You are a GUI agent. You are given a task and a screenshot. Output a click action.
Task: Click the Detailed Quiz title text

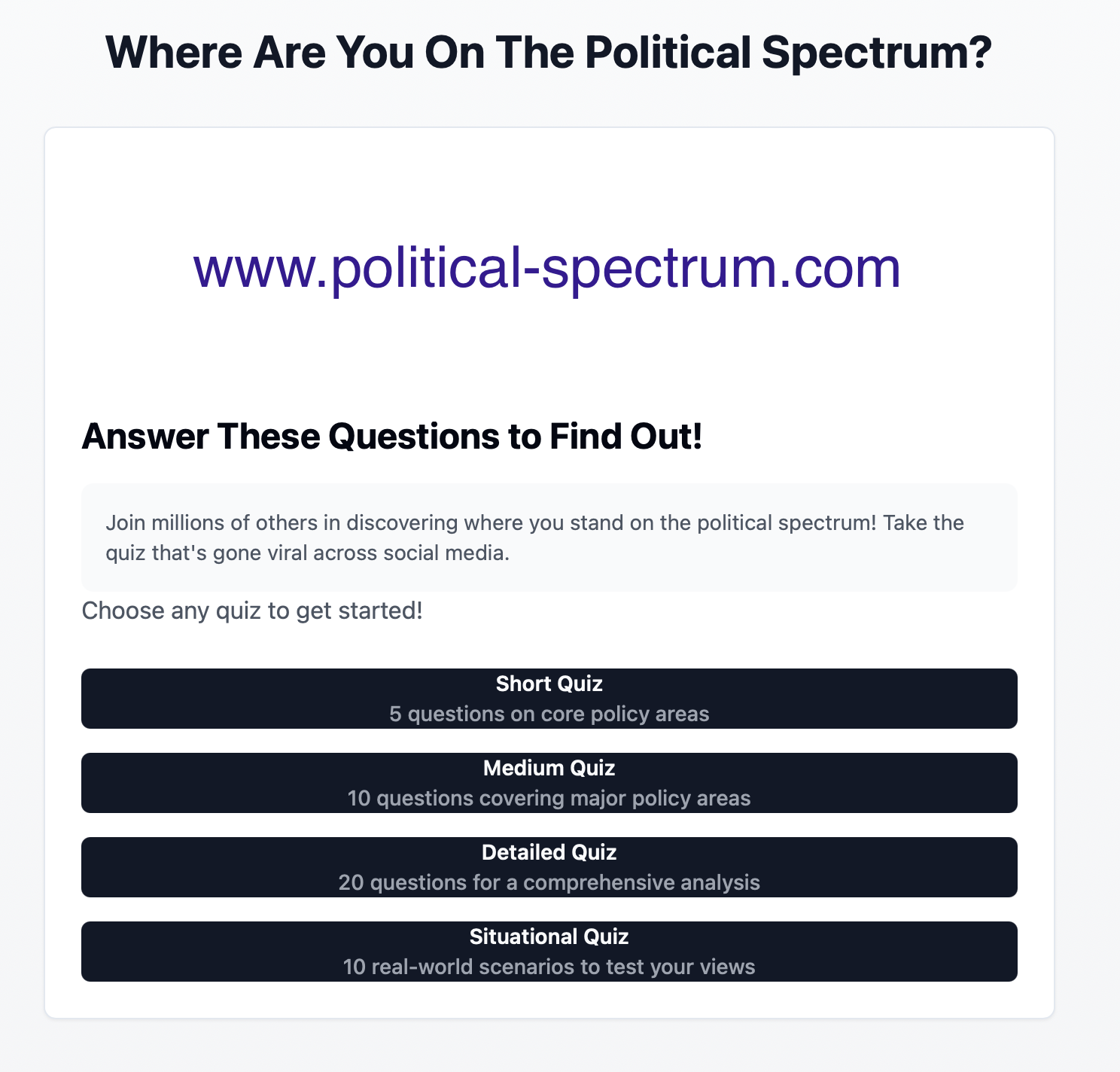(x=549, y=852)
